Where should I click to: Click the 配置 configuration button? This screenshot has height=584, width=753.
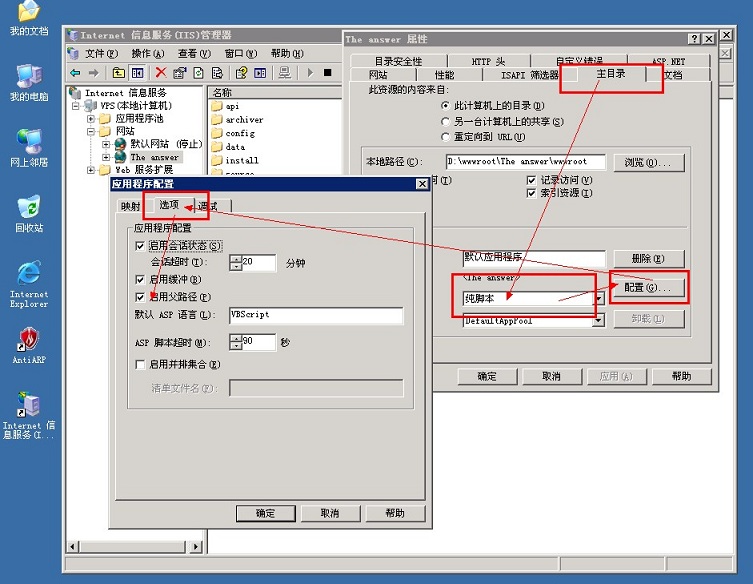point(649,288)
